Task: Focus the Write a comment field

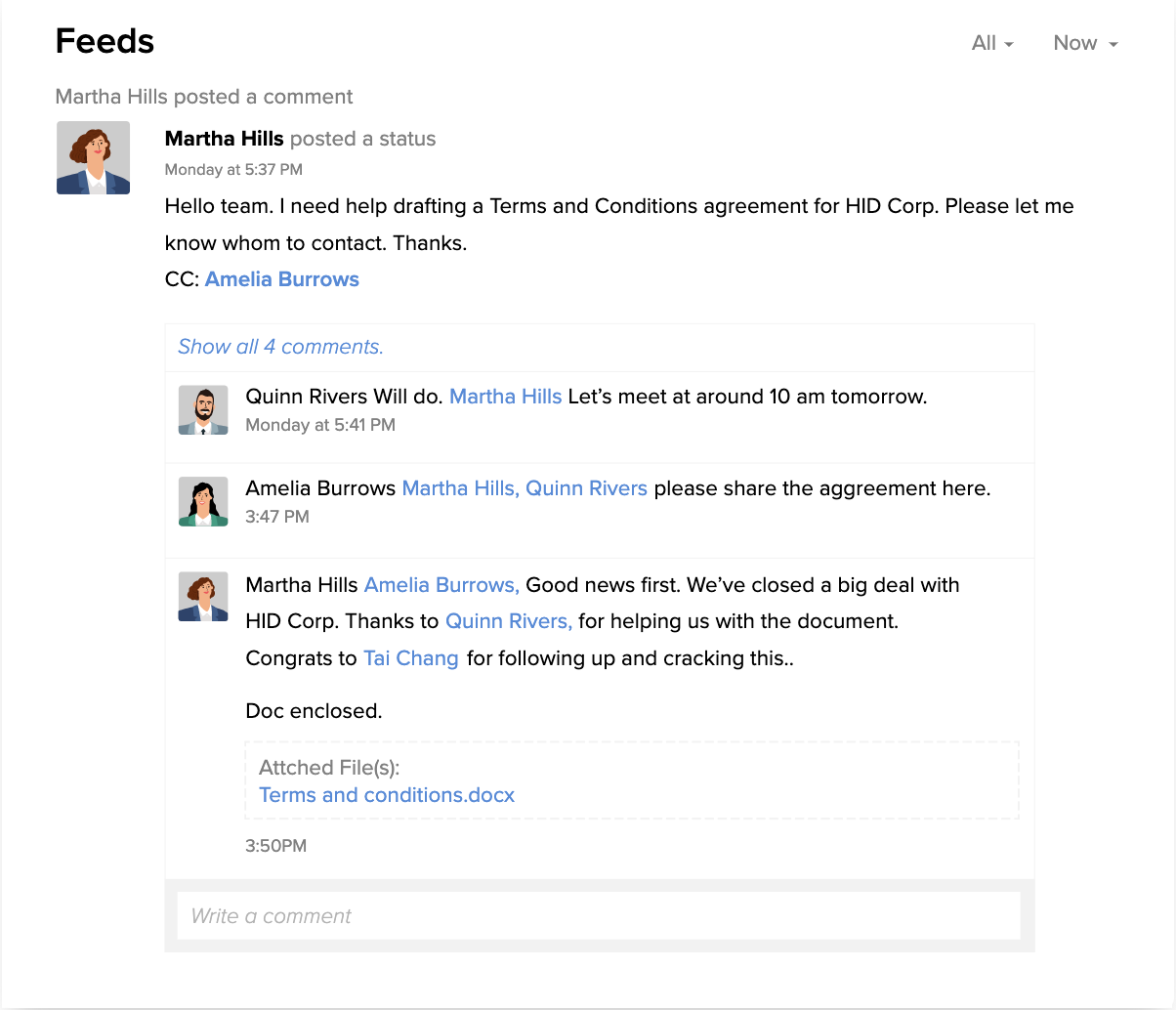Action: (x=599, y=916)
